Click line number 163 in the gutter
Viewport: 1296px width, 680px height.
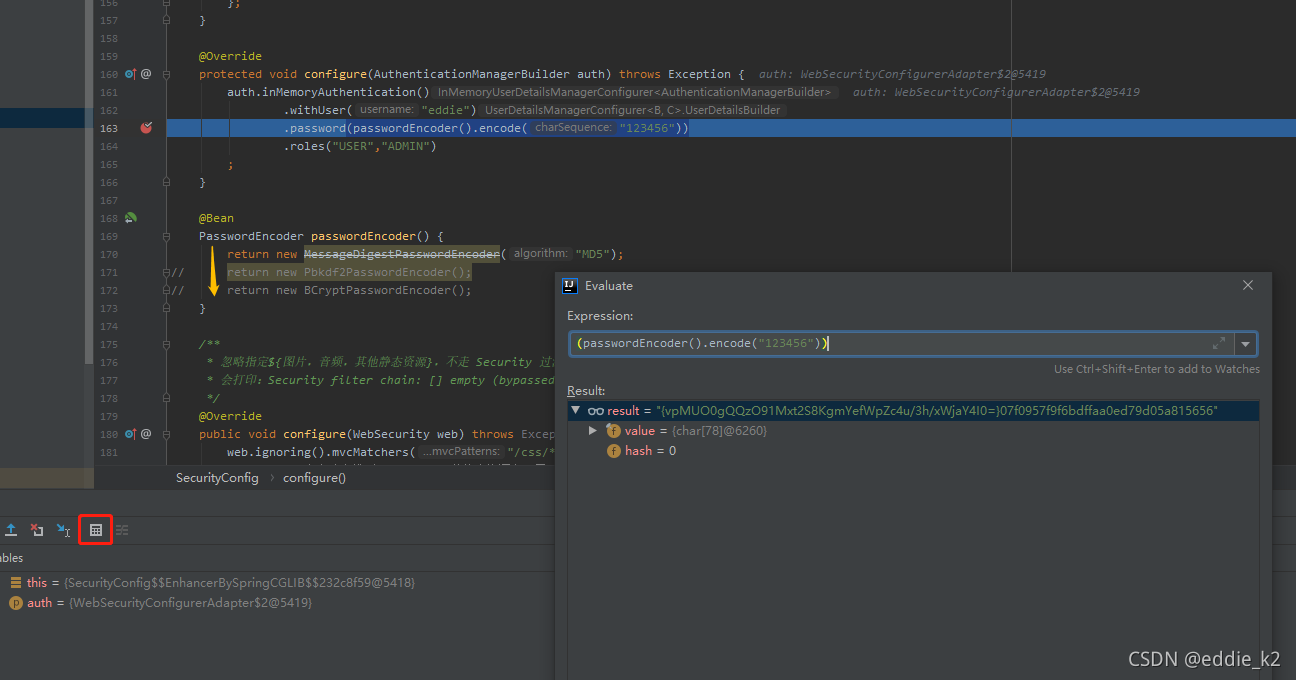(108, 128)
